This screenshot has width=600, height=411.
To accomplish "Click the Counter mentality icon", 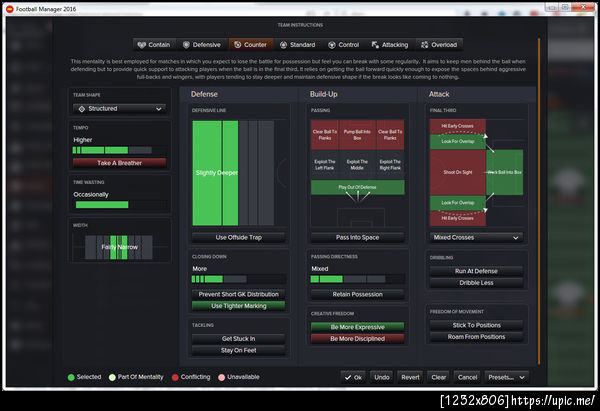I will [238, 45].
